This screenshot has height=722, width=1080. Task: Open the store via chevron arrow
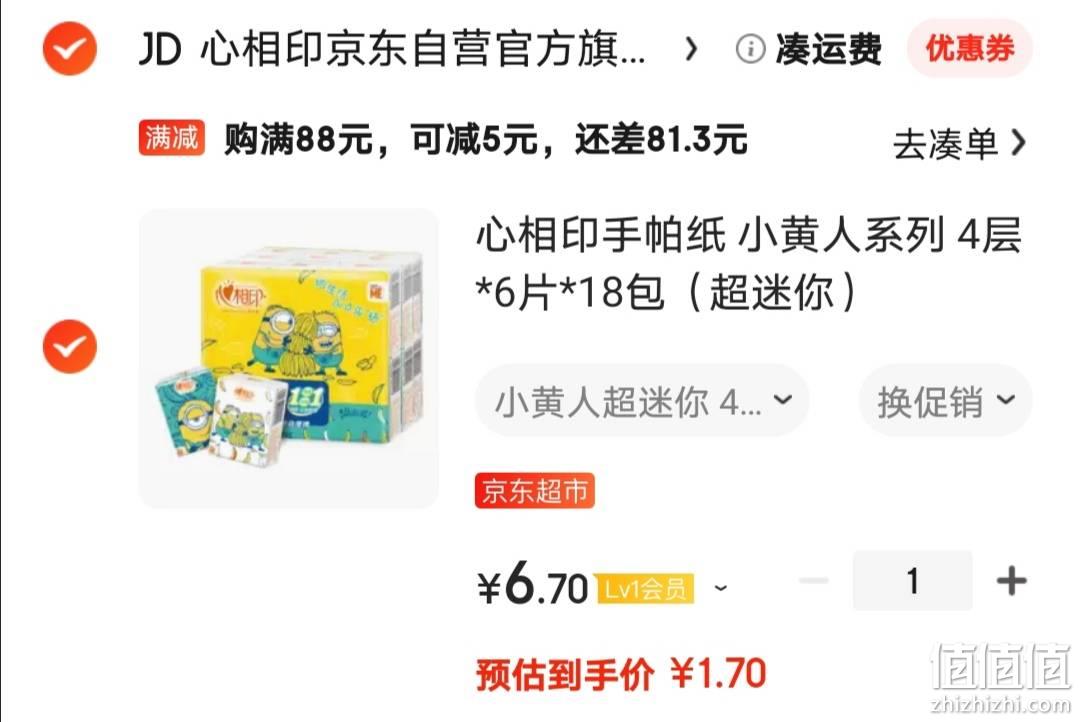click(x=692, y=50)
